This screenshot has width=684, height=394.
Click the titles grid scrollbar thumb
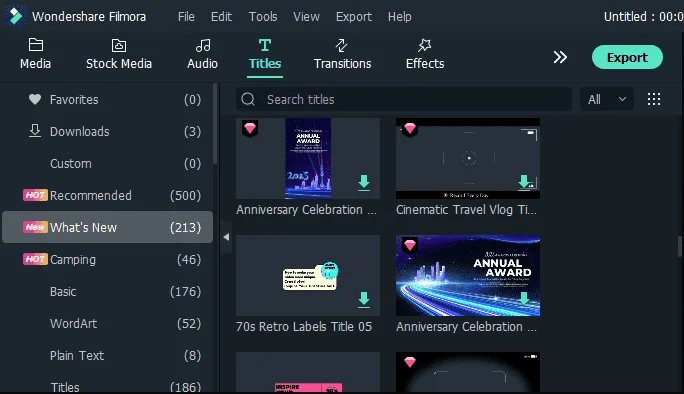[x=680, y=247]
